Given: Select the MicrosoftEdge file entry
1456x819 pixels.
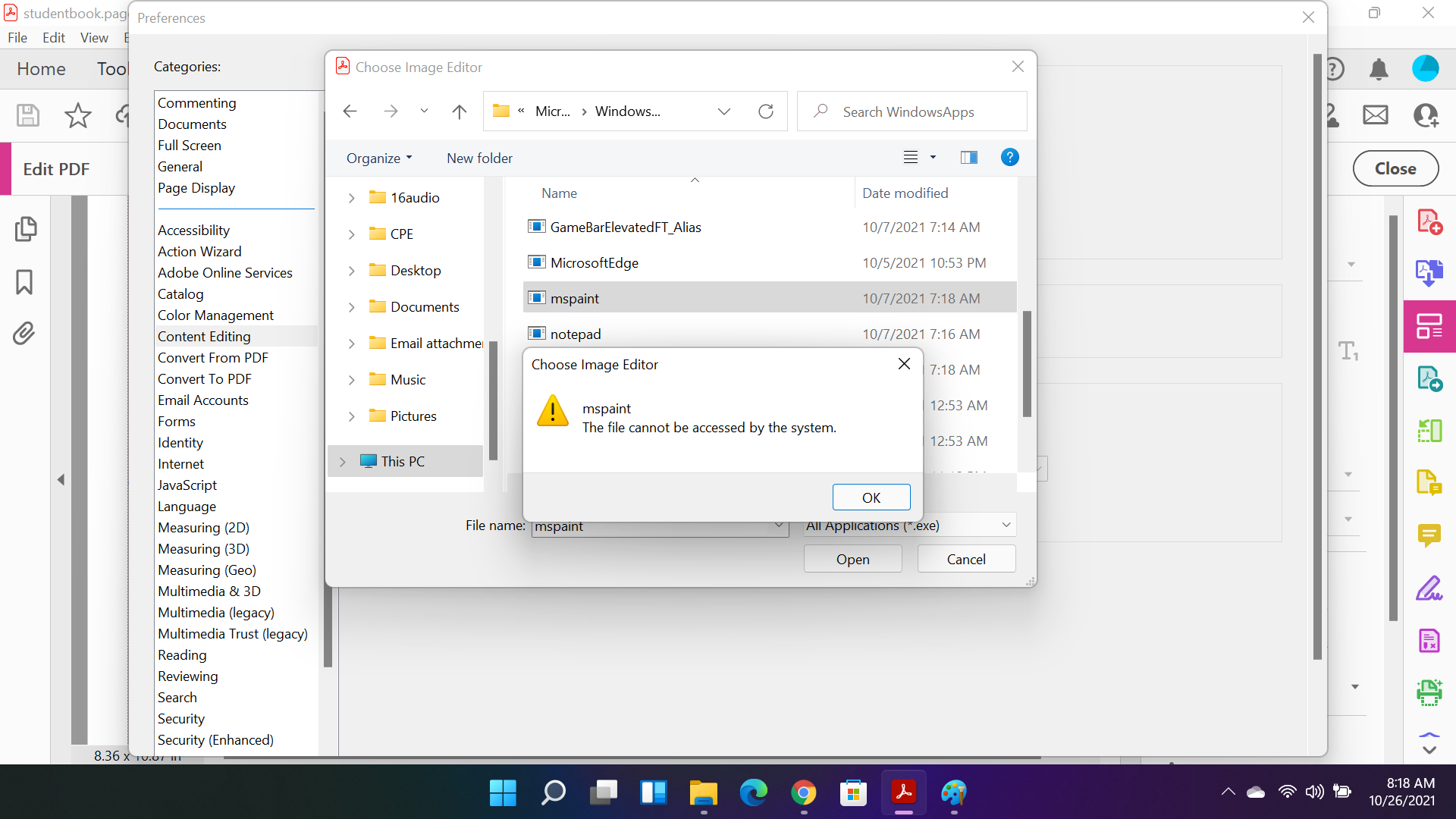Looking at the screenshot, I should [x=770, y=262].
